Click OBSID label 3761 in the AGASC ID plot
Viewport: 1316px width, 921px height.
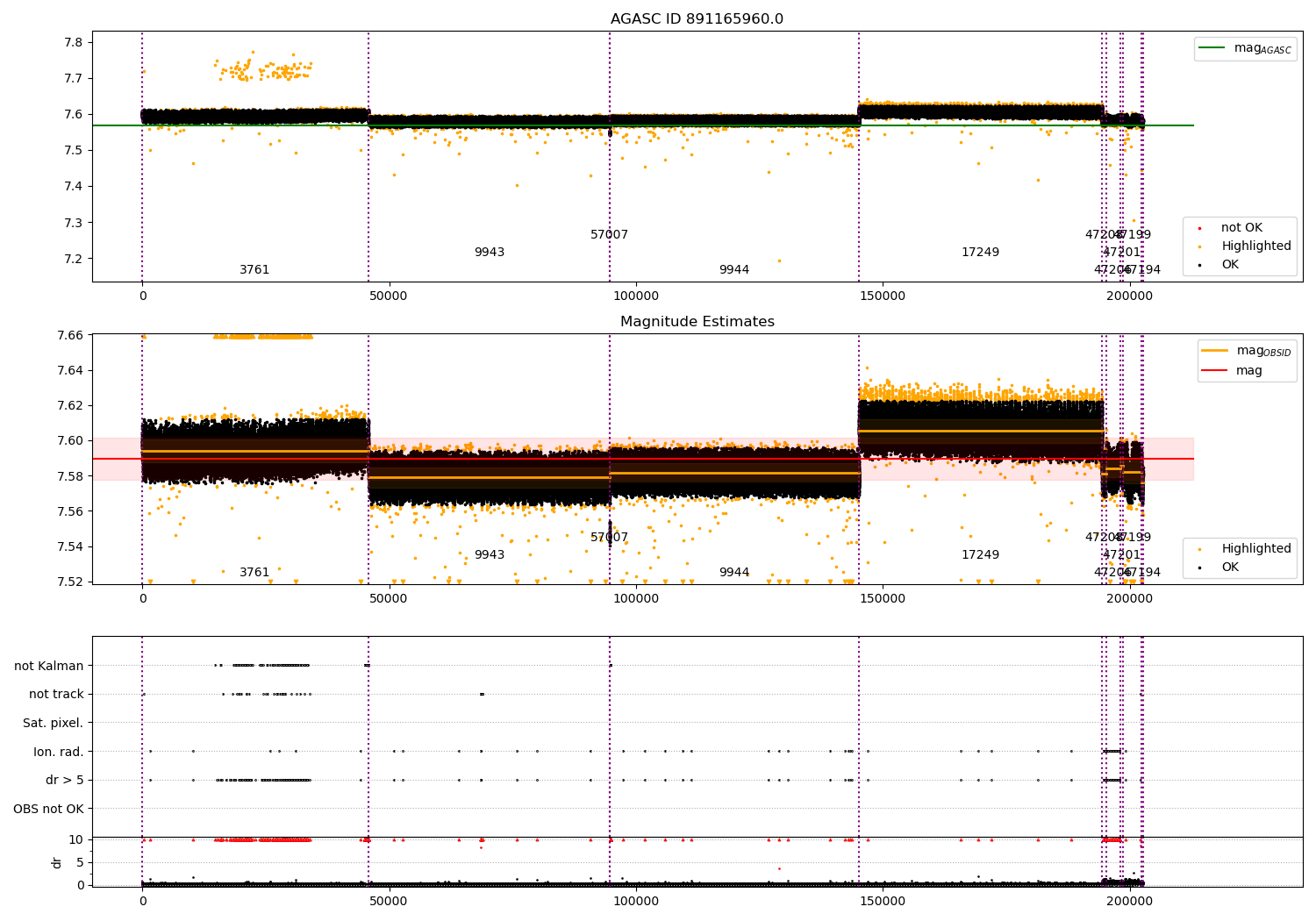(254, 270)
